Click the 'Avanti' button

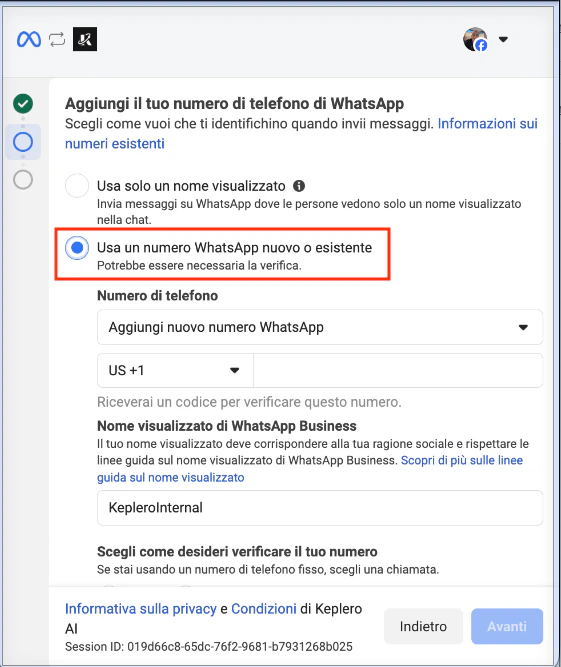(x=507, y=626)
